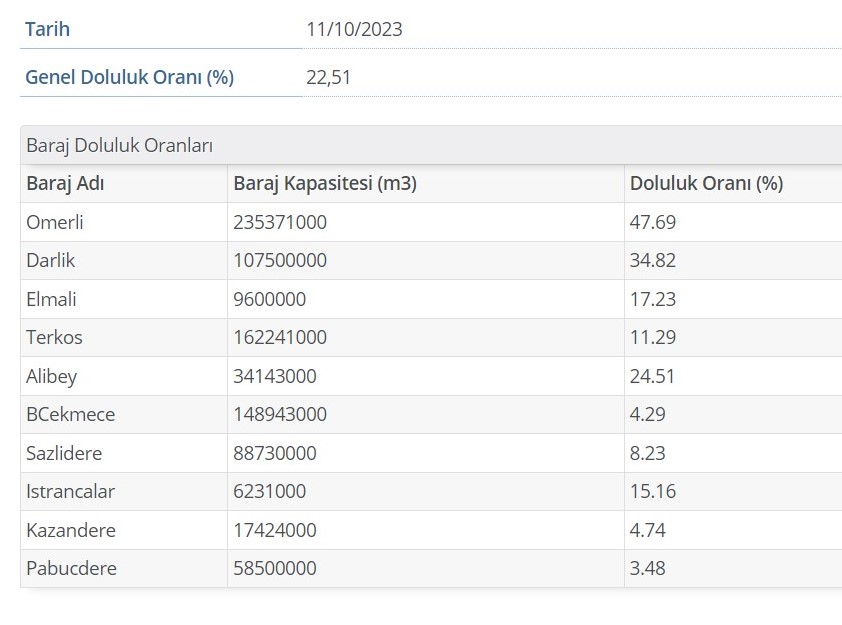The width and height of the screenshot is (842, 625).
Task: Click Terkos capacity value 162241000
Action: point(280,337)
